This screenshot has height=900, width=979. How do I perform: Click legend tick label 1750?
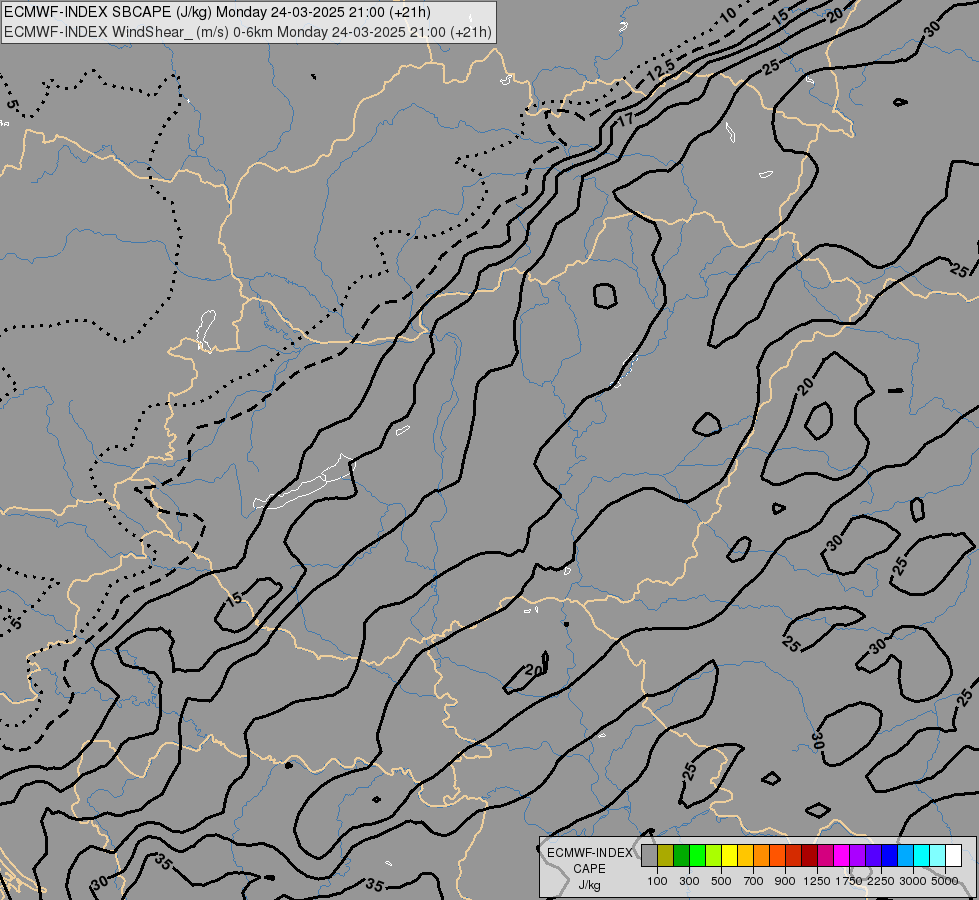849,881
